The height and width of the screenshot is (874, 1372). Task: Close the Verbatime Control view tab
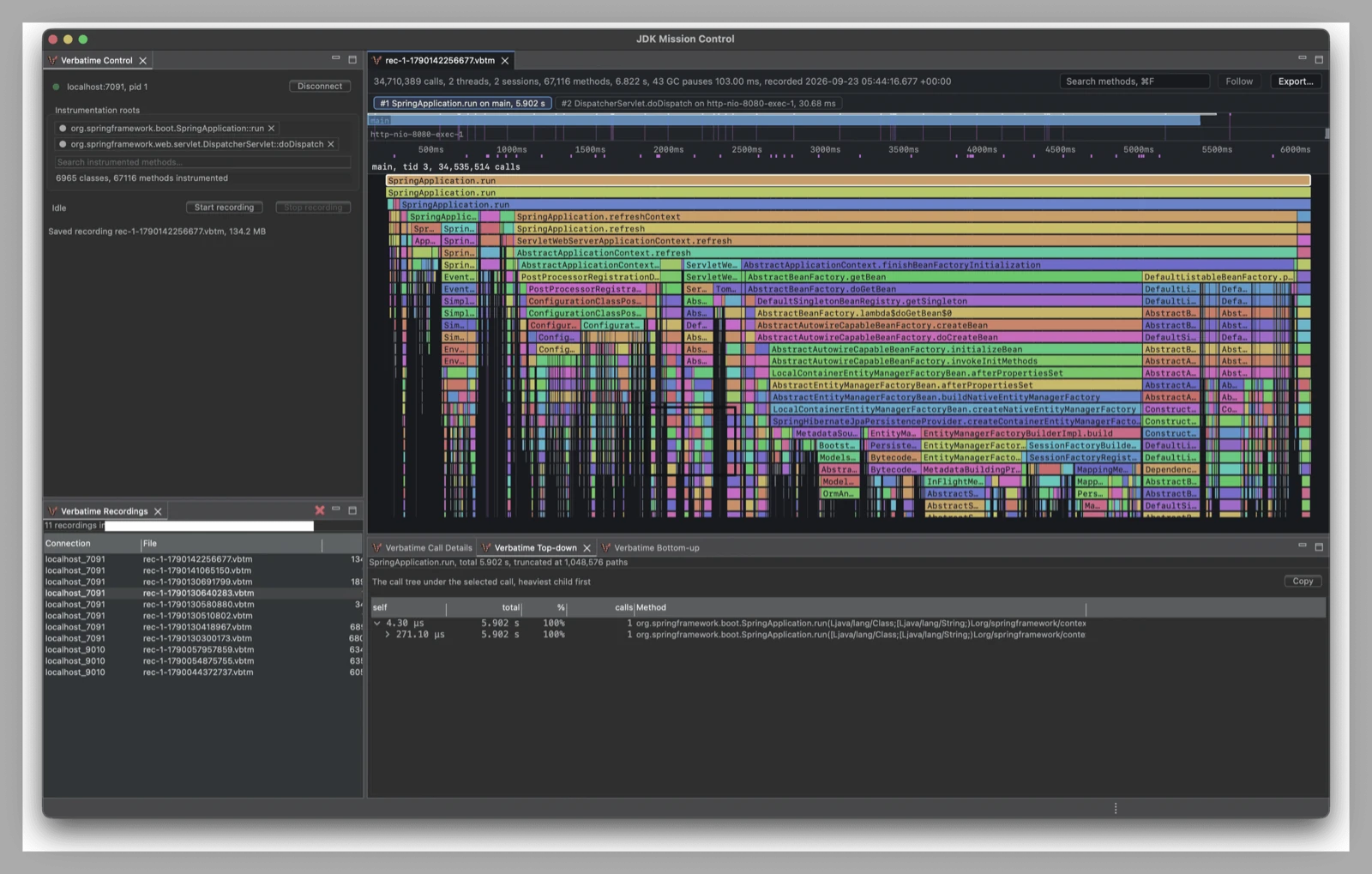(x=143, y=61)
